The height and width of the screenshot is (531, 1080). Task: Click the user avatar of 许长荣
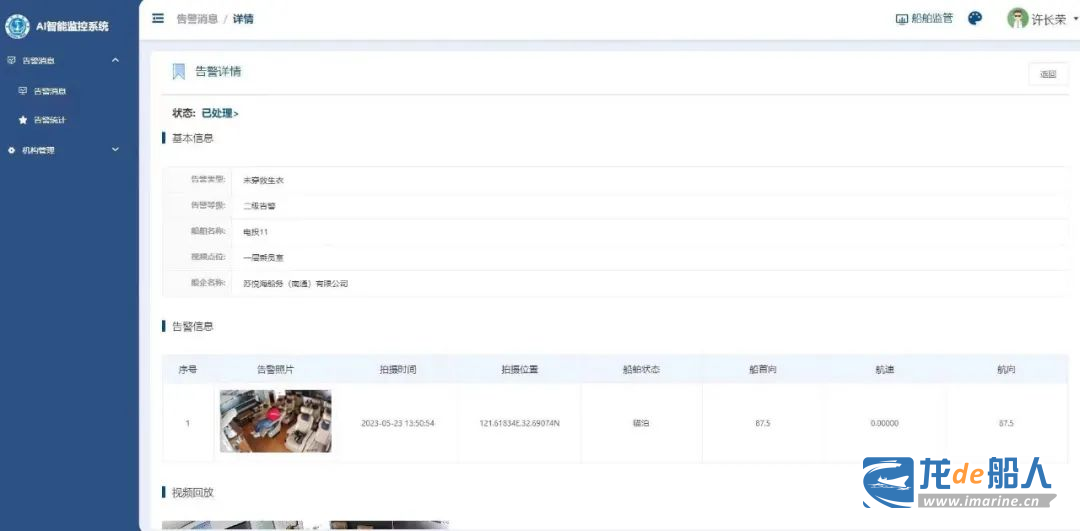(1018, 18)
